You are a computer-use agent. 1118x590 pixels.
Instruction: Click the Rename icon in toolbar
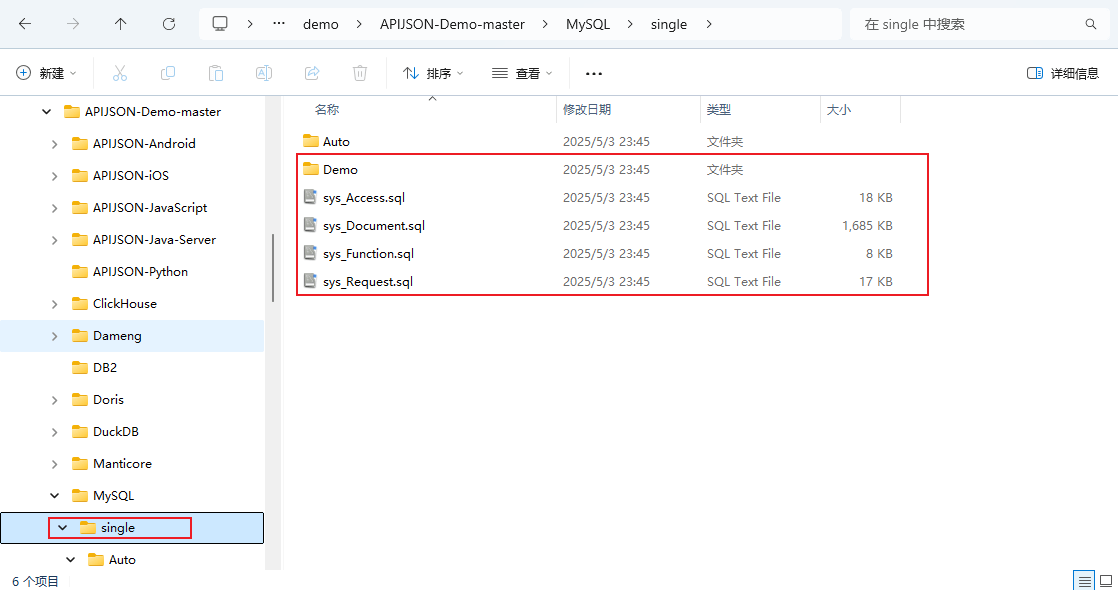264,73
